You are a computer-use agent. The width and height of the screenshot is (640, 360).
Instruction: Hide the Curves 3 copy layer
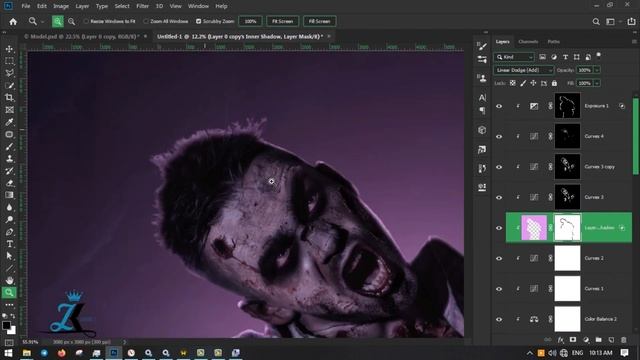(499, 167)
